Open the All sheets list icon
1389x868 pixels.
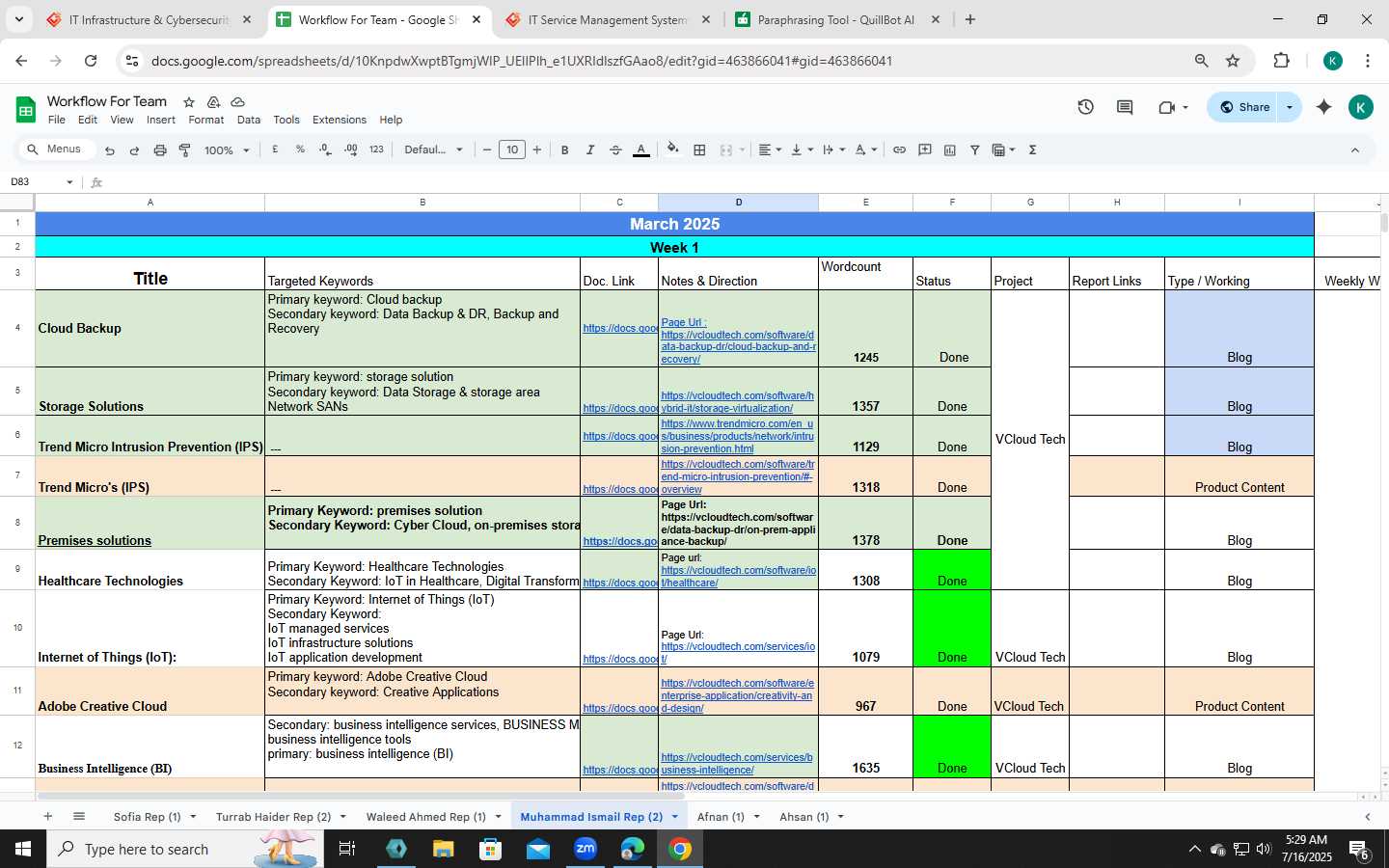(x=79, y=816)
